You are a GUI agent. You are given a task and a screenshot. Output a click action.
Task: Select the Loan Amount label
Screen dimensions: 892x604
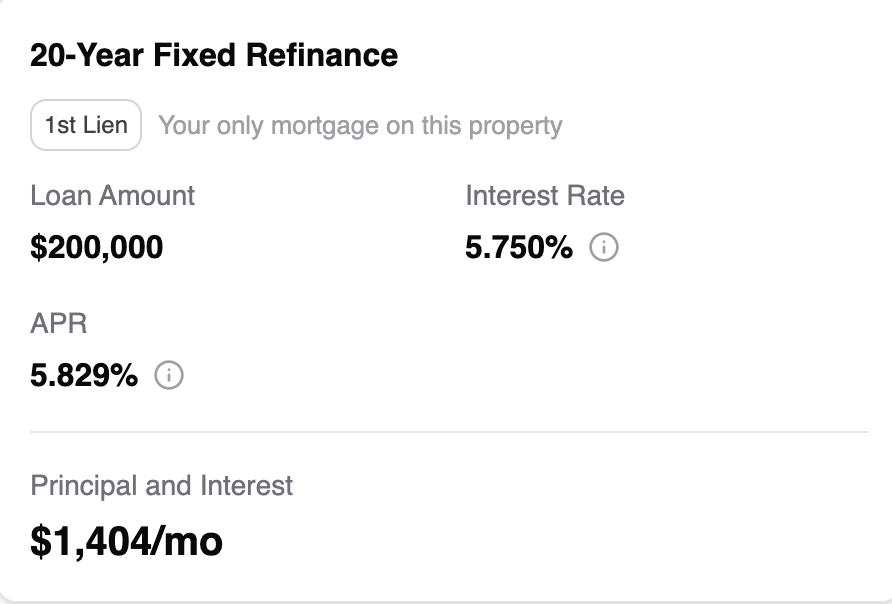[x=112, y=196]
